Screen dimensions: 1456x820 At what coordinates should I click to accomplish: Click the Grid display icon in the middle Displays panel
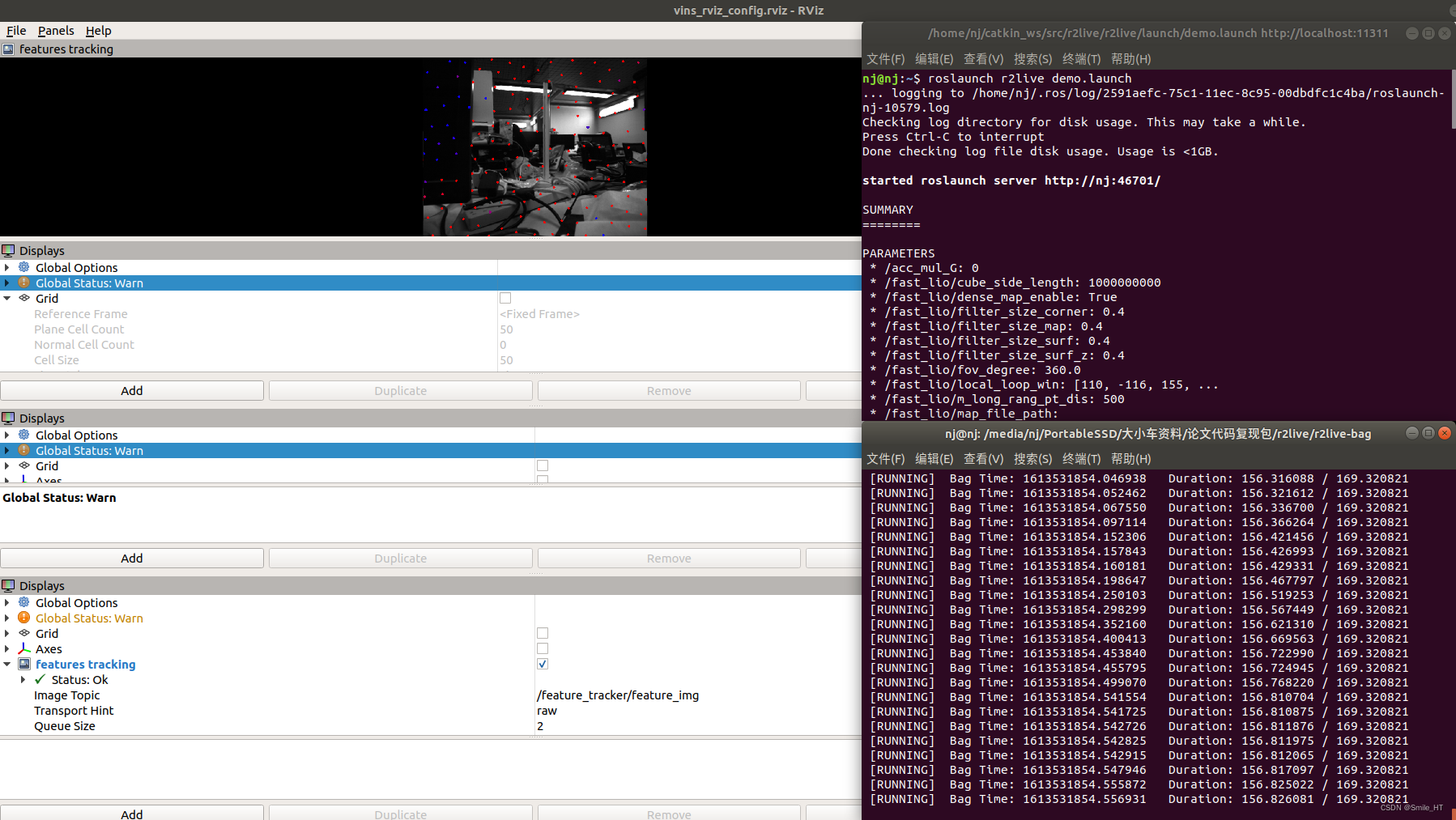tap(24, 465)
